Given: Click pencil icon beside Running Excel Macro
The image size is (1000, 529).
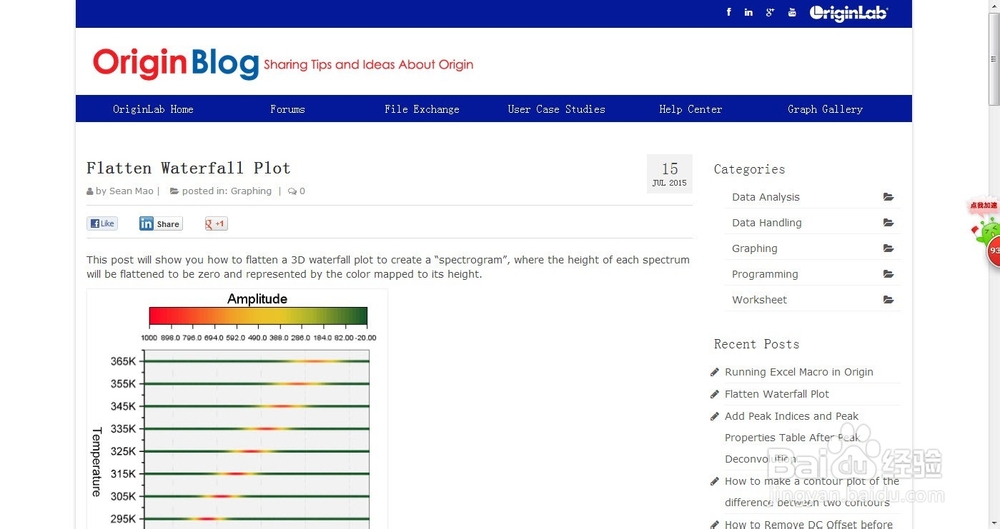Looking at the screenshot, I should coord(714,372).
